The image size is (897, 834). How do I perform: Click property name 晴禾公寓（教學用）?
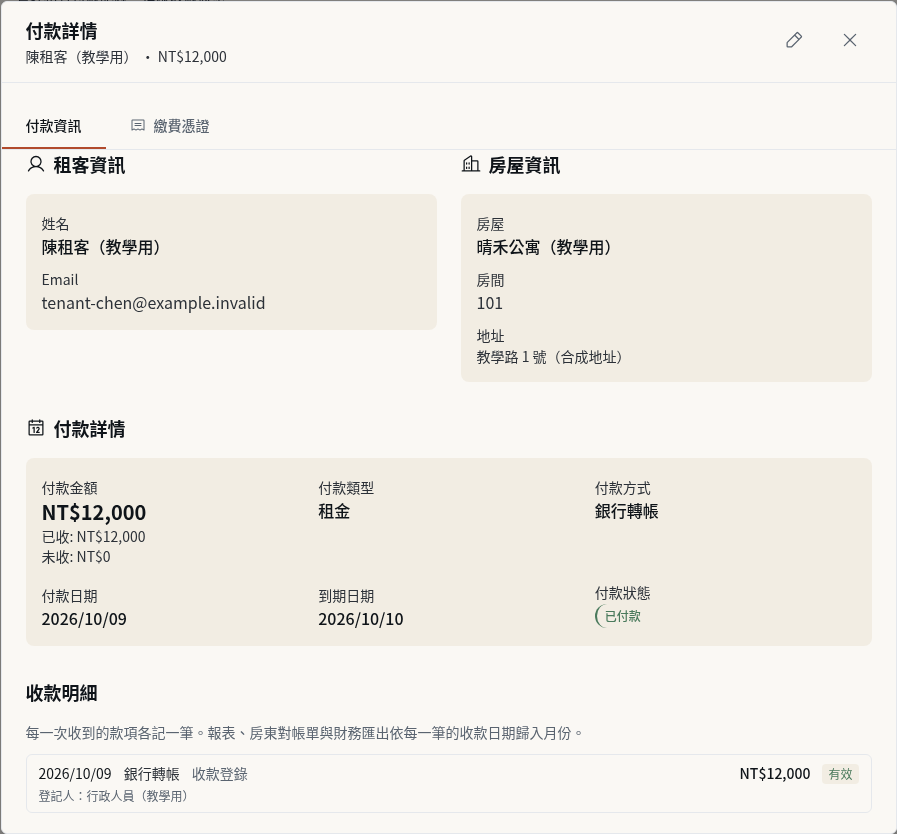click(547, 248)
